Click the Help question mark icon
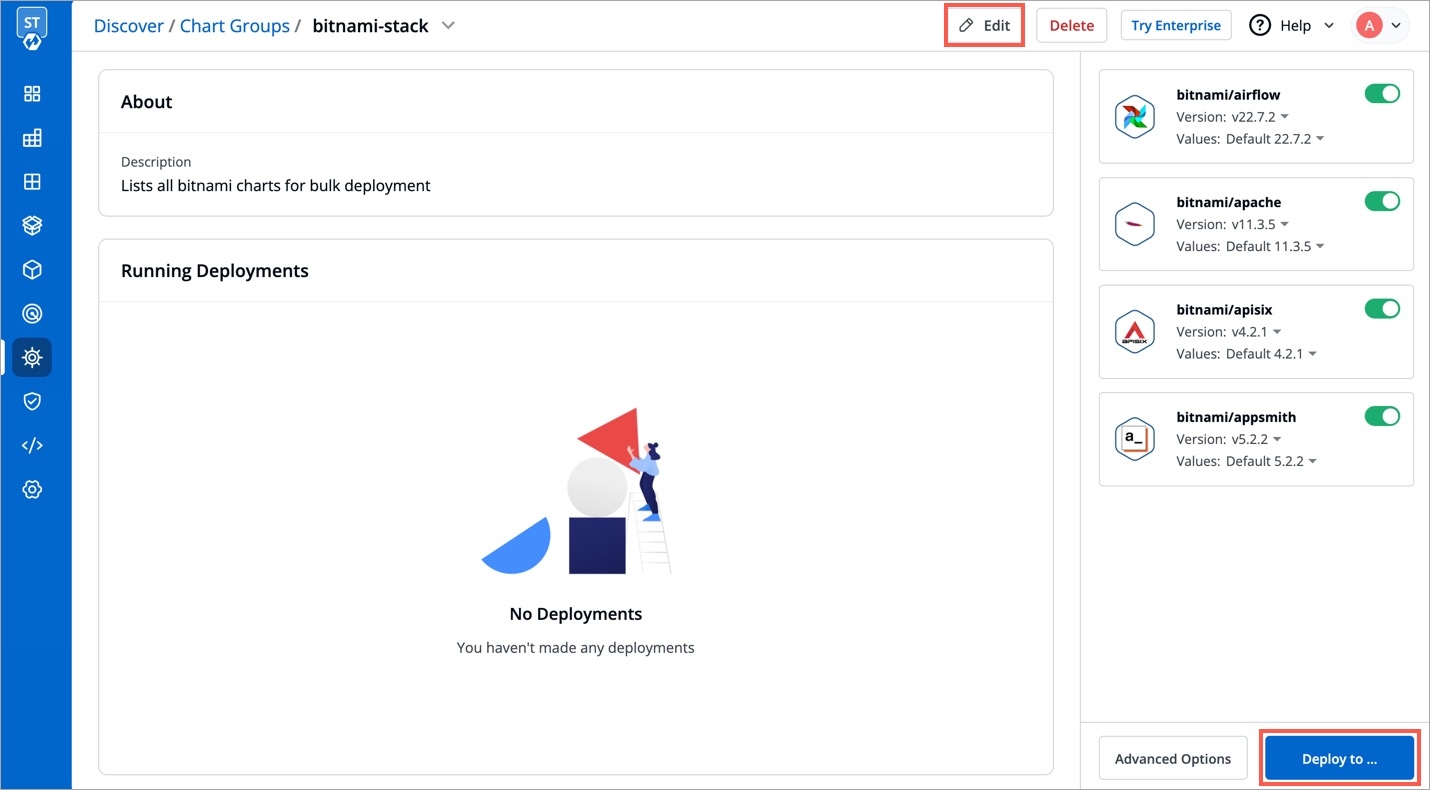 pyautogui.click(x=1260, y=25)
